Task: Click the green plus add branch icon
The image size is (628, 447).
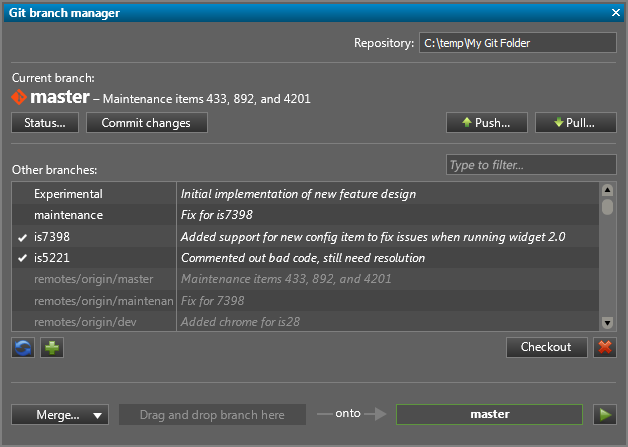Action: pyautogui.click(x=52, y=347)
